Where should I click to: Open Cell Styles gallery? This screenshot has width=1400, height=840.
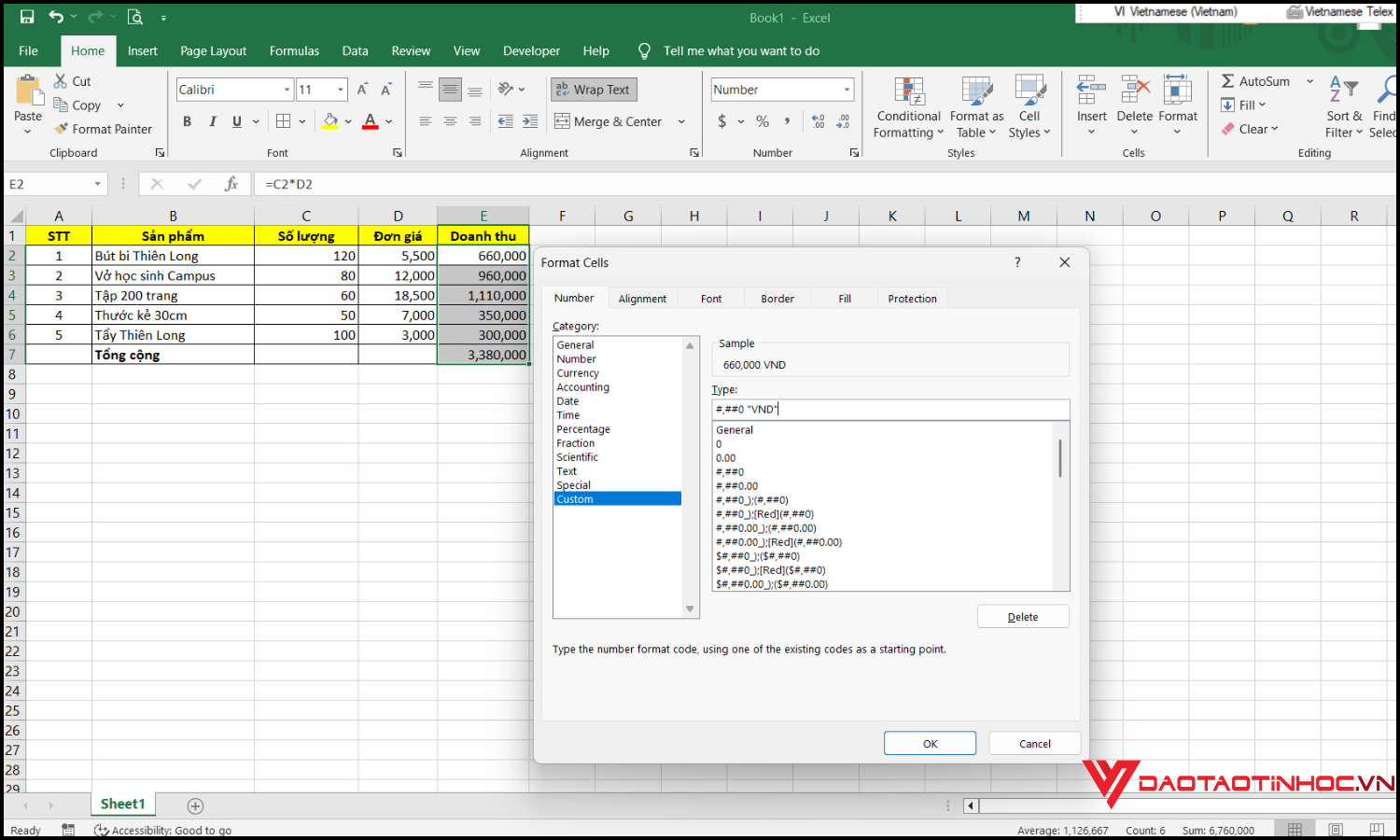(1029, 107)
